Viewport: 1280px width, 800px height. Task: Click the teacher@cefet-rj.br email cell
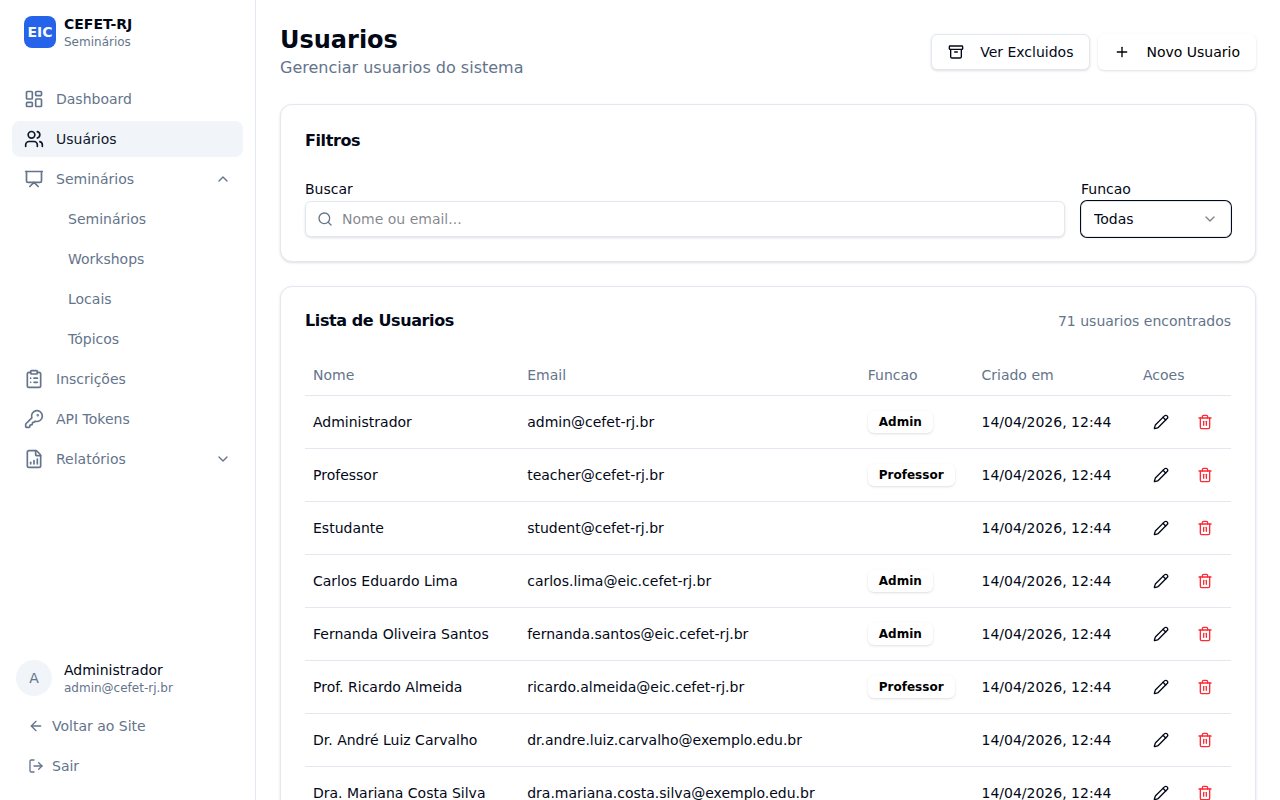pos(595,475)
